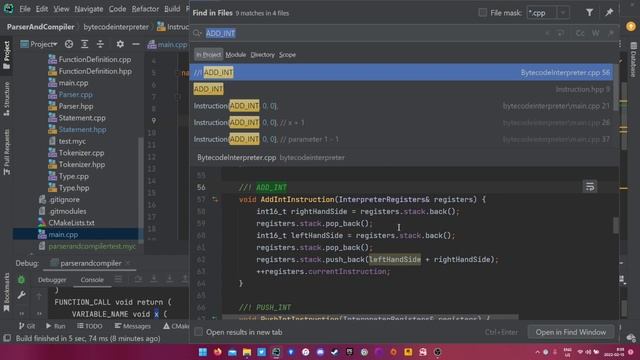Select CMakeLists.txt in project tree
This screenshot has width=640, height=360.
pos(71,223)
